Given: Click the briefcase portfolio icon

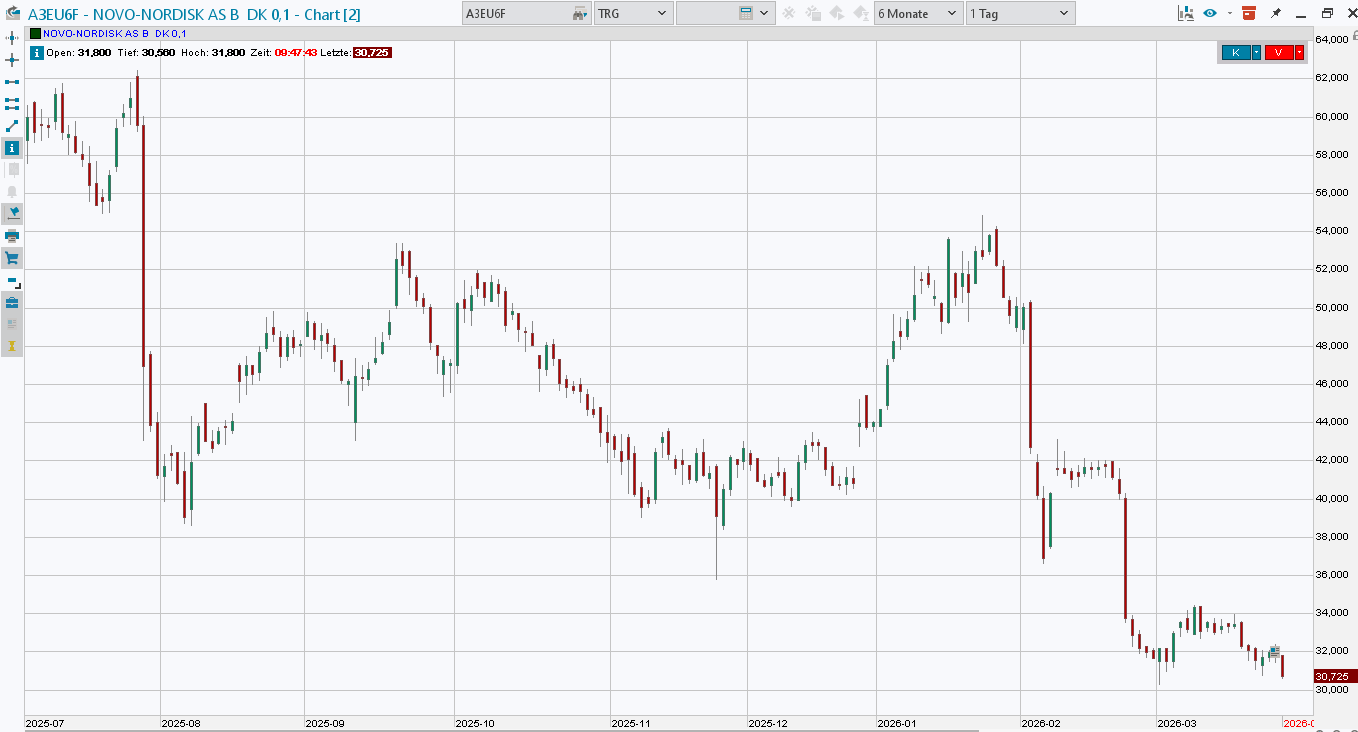Looking at the screenshot, I should pos(12,302).
